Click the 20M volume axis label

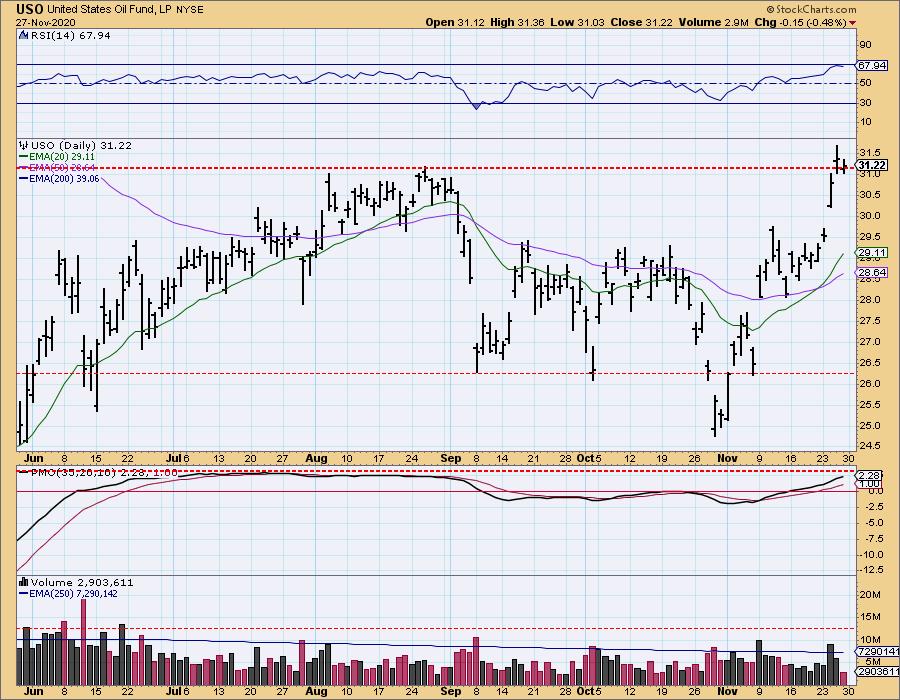pos(870,594)
